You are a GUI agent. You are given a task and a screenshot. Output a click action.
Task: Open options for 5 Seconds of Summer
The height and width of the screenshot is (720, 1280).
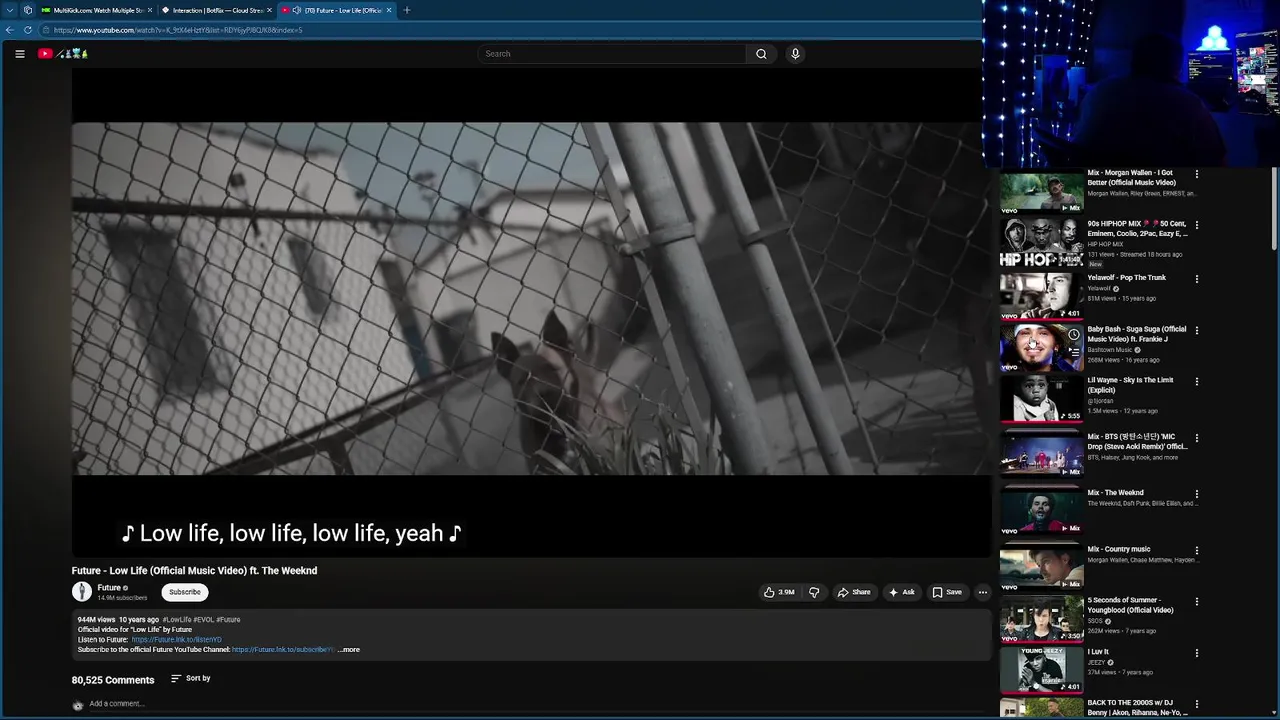coord(1197,602)
